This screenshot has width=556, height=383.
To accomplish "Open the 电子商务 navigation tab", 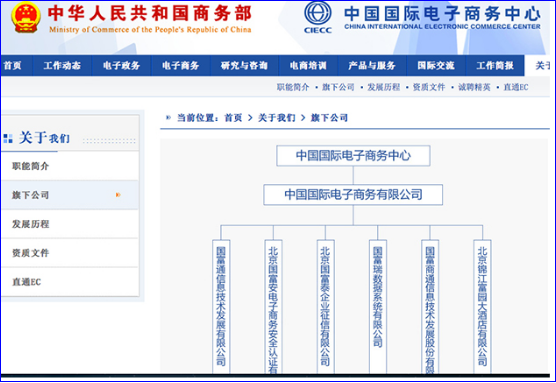I will 181,66.
